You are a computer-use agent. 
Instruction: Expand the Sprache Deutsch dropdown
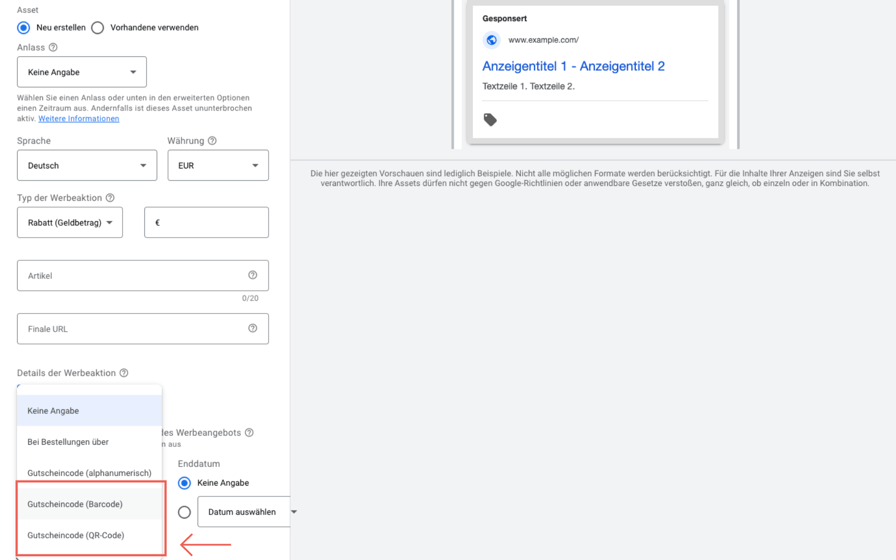click(x=87, y=165)
